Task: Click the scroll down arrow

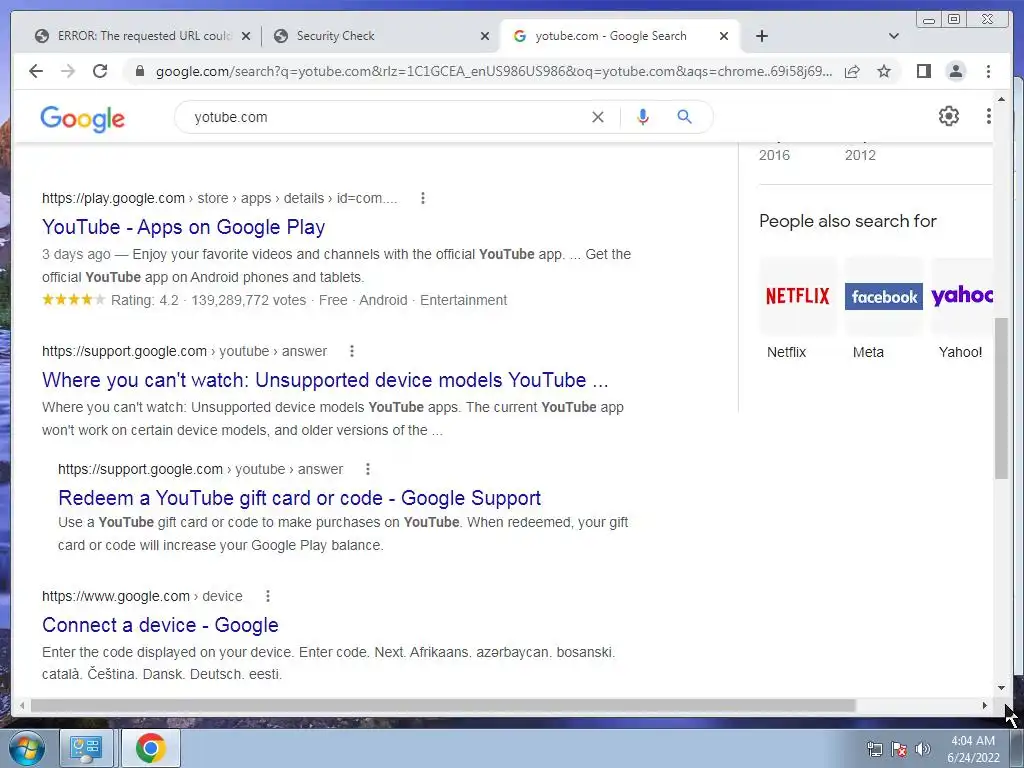Action: (1001, 688)
